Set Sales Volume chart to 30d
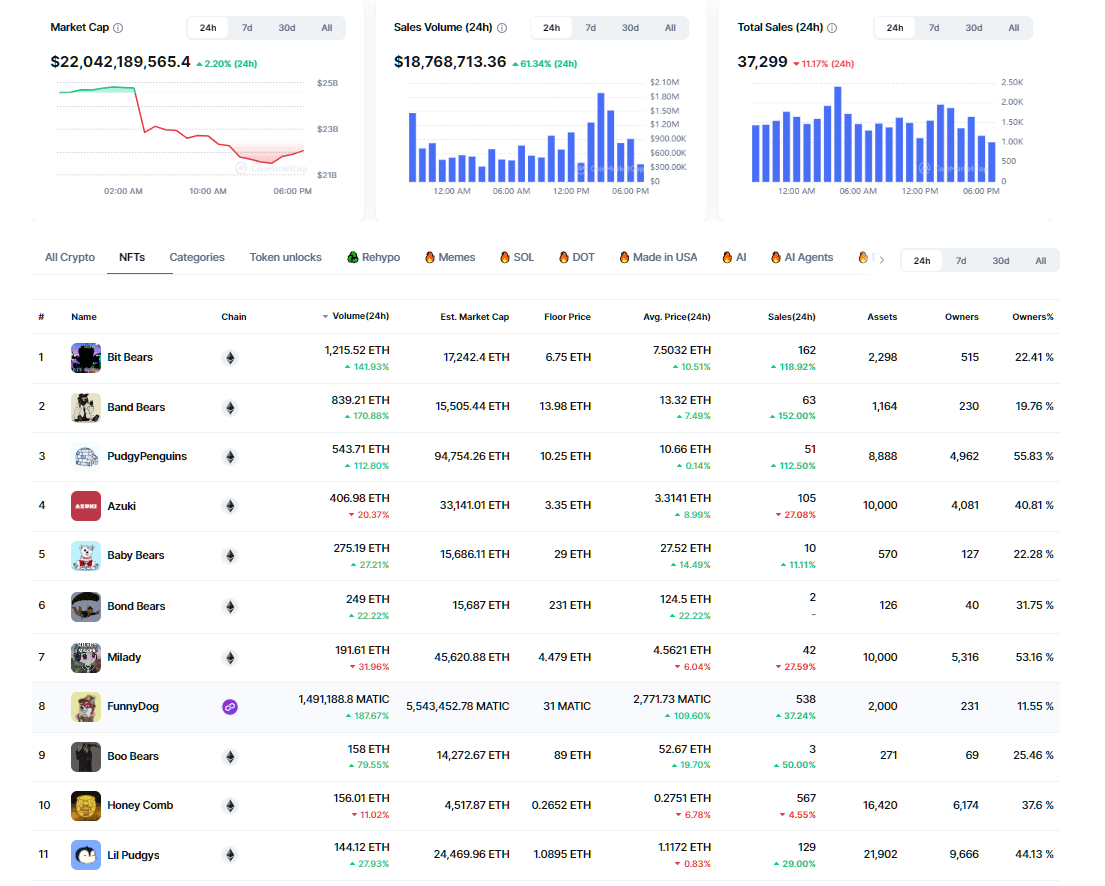Viewport: 1105px width, 886px height. coord(630,28)
